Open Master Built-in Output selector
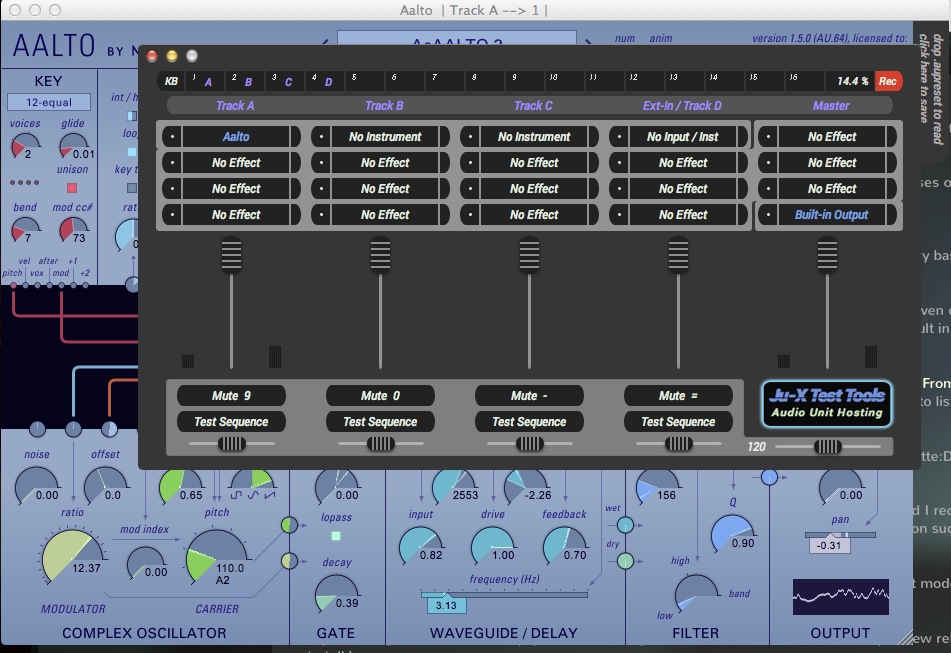The width and height of the screenshot is (951, 653). point(832,215)
